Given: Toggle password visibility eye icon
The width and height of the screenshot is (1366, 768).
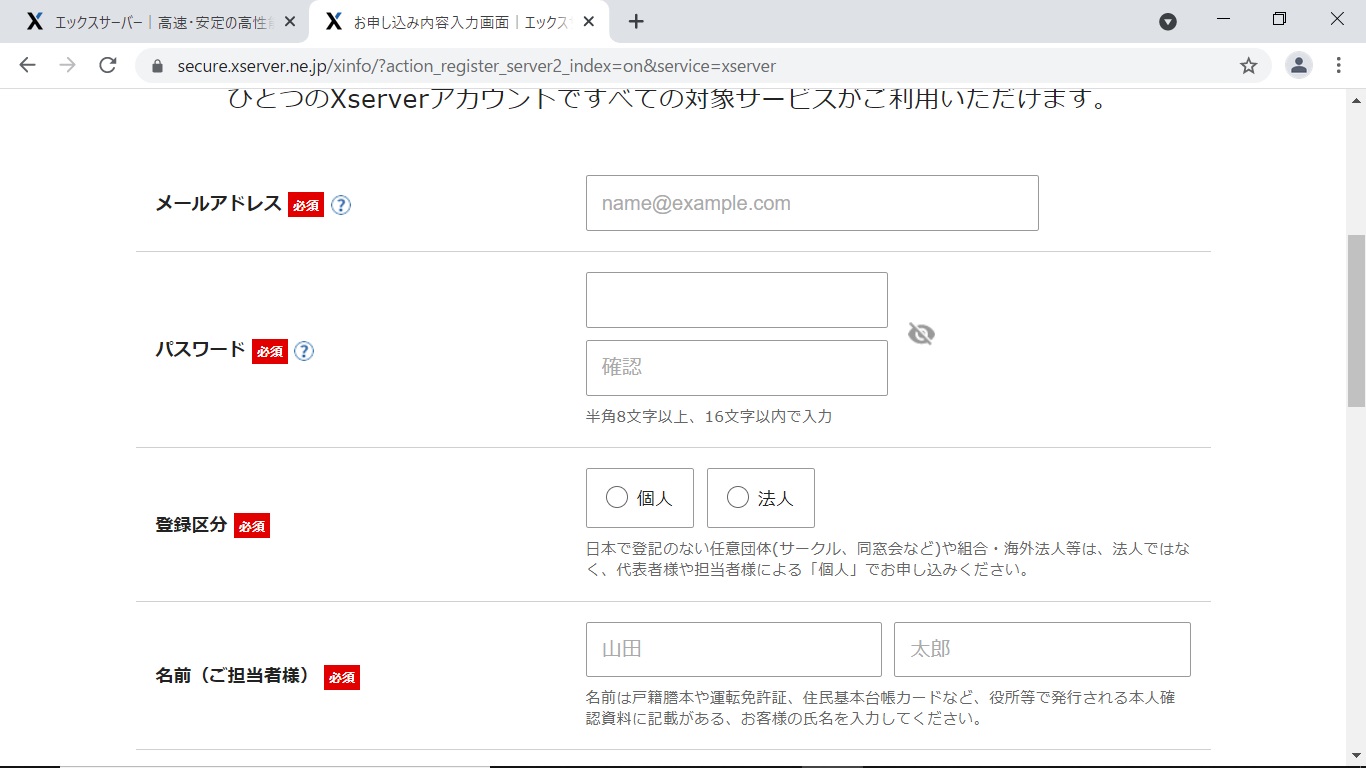Looking at the screenshot, I should [921, 334].
